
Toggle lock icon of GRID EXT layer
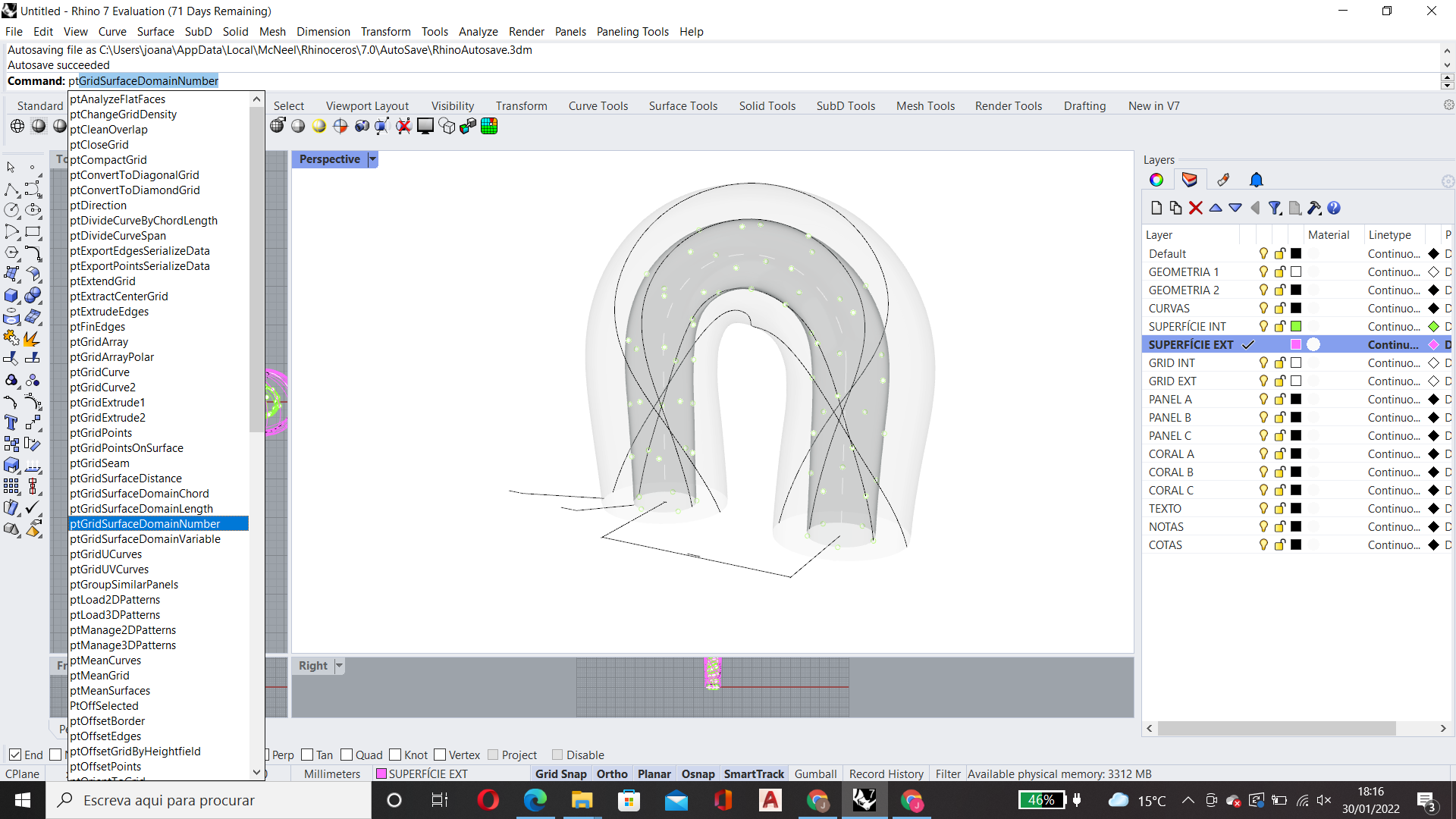pos(1280,381)
